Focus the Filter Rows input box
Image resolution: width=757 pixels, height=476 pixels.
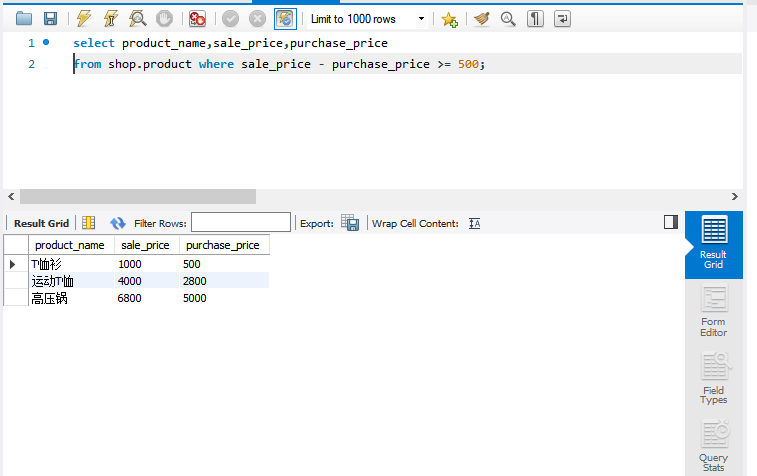pos(241,222)
